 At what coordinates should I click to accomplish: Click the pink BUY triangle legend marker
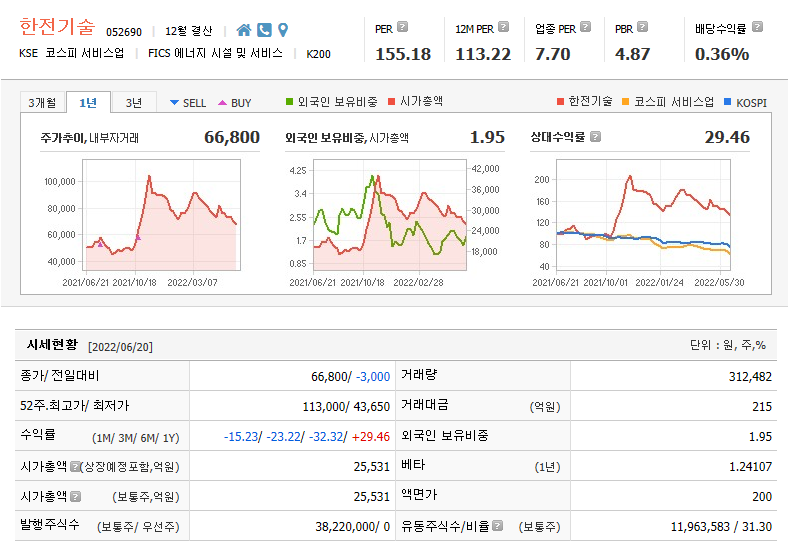pyautogui.click(x=223, y=103)
